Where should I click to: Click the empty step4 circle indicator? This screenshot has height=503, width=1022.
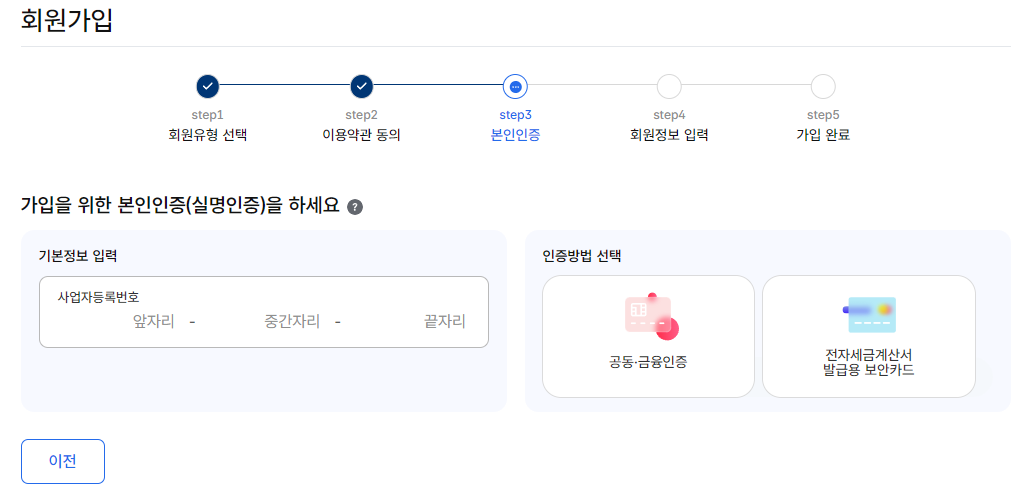coord(669,86)
